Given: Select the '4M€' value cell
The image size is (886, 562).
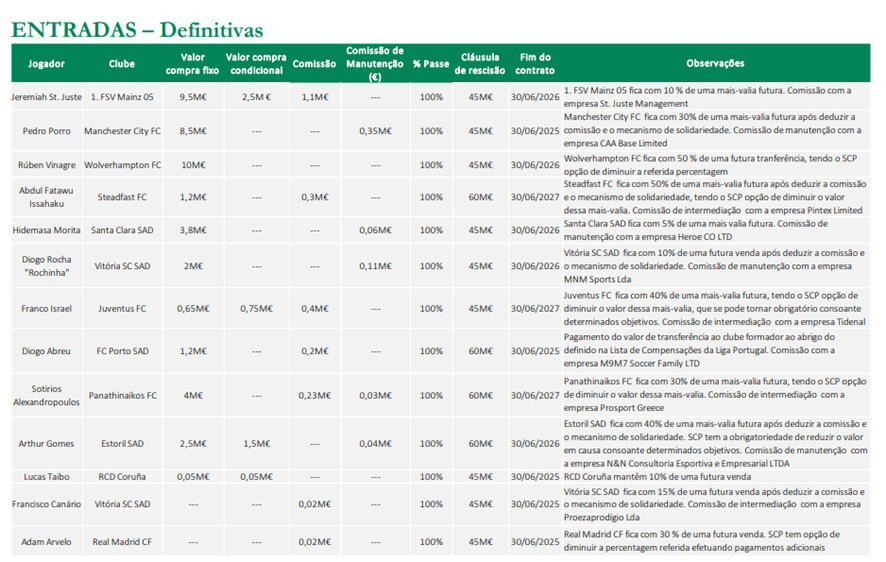Looking at the screenshot, I should (x=193, y=395).
